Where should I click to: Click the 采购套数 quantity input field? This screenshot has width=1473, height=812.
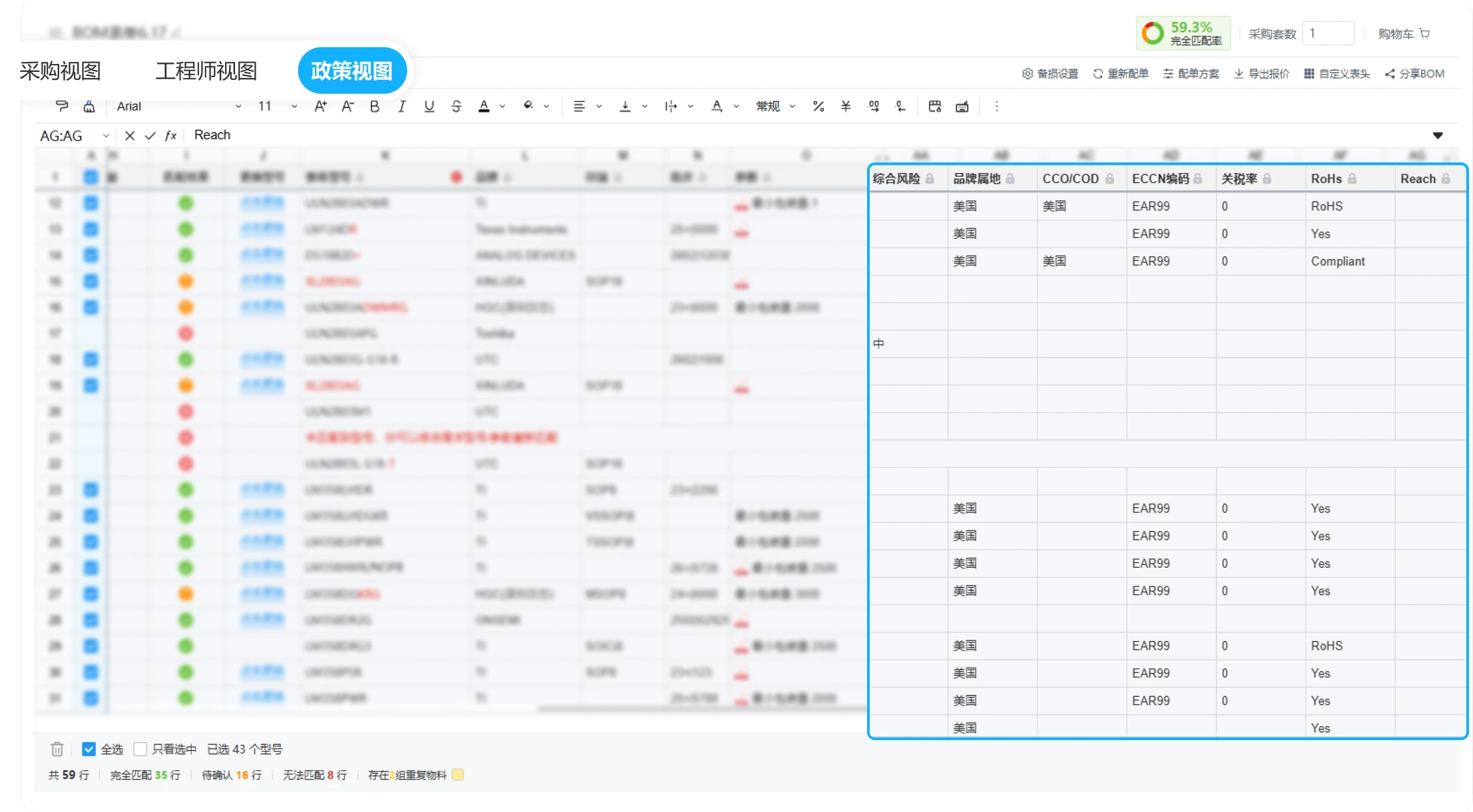point(1328,33)
